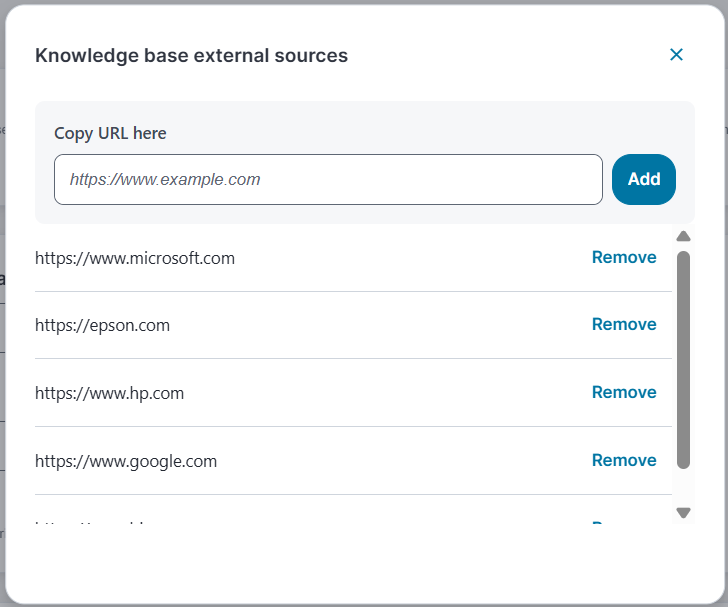The width and height of the screenshot is (728, 607).
Task: Remove the https://www.microsoft.com source
Action: 624,257
